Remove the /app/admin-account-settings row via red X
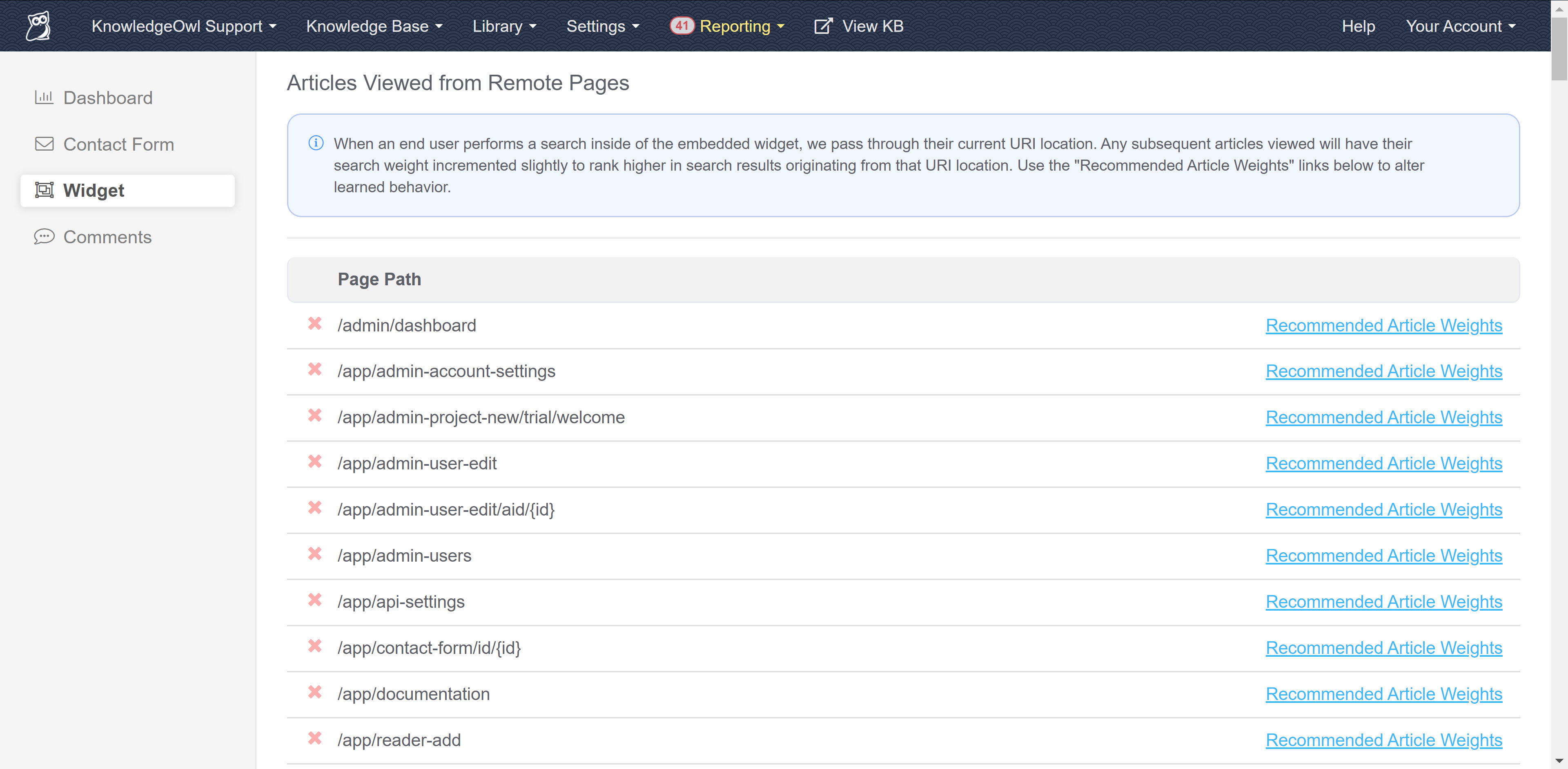This screenshot has width=1568, height=769. (315, 370)
